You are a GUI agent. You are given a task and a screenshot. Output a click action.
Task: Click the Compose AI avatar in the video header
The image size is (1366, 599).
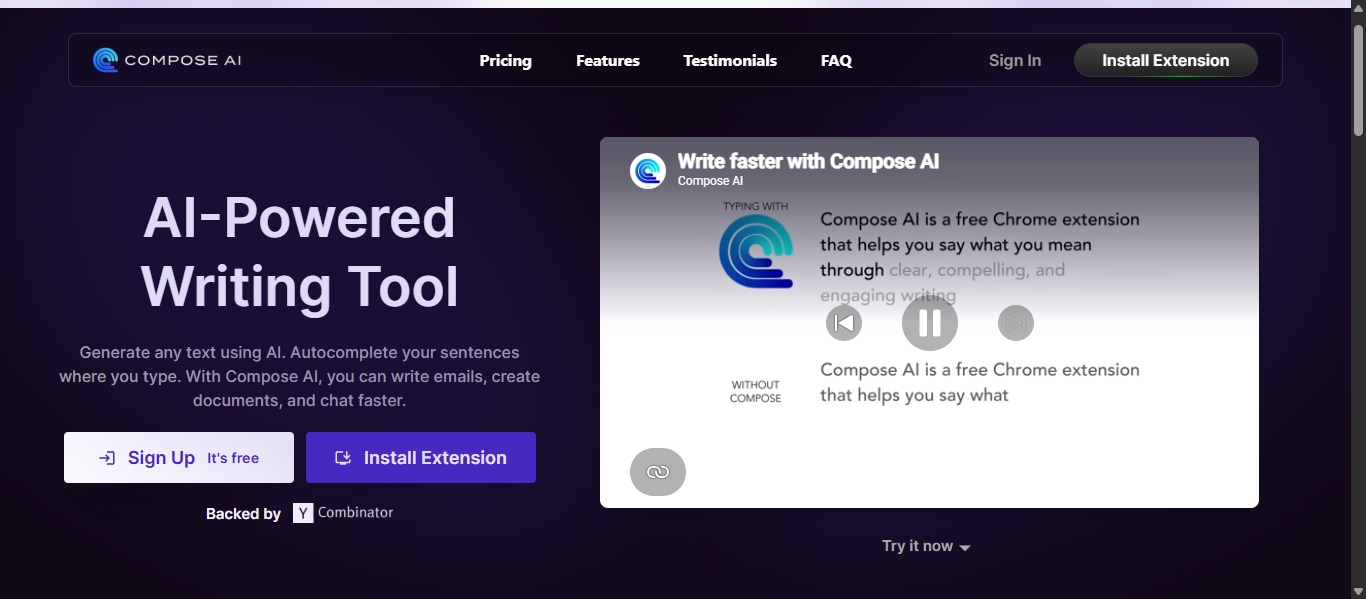pos(647,170)
